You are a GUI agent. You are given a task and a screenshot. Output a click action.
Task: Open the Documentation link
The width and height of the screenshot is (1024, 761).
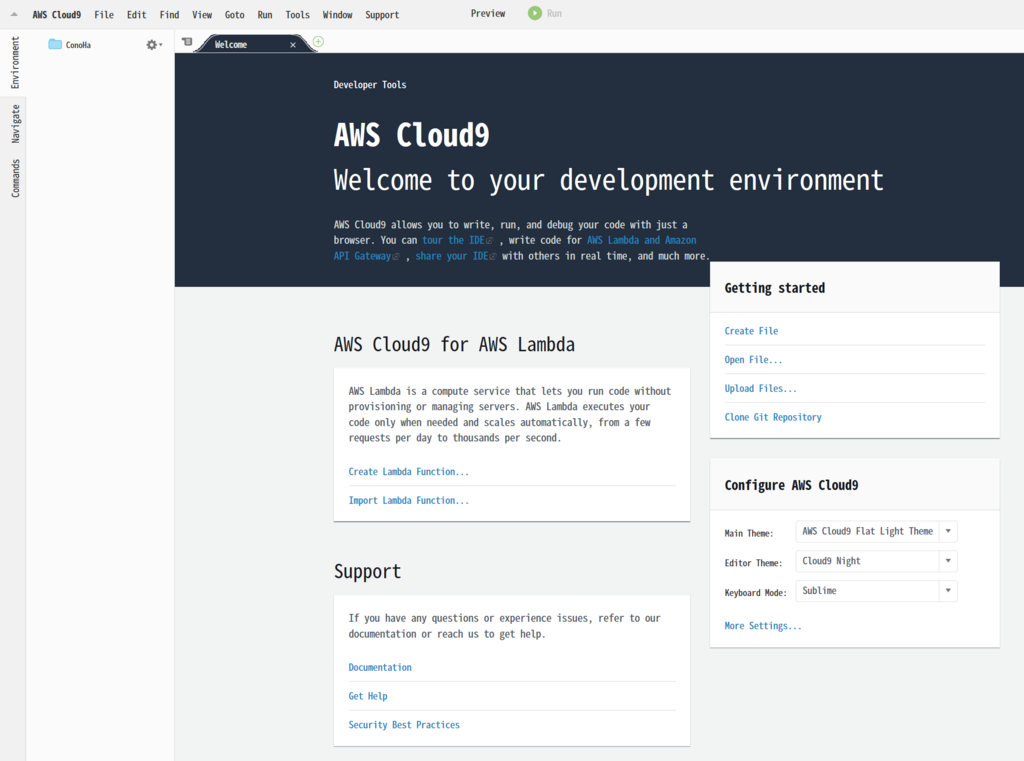(x=379, y=667)
